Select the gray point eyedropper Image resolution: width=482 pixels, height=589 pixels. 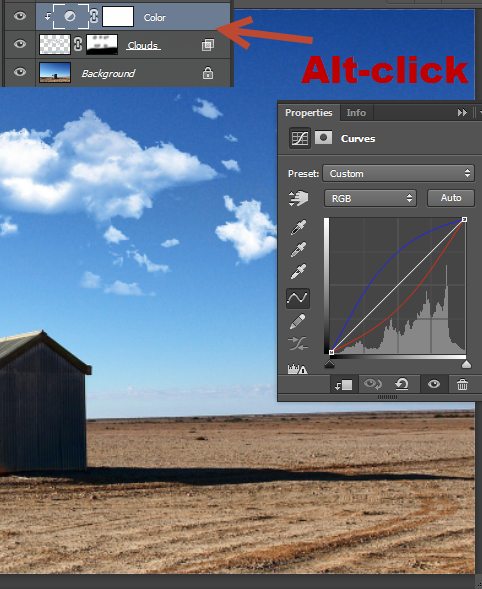[298, 249]
